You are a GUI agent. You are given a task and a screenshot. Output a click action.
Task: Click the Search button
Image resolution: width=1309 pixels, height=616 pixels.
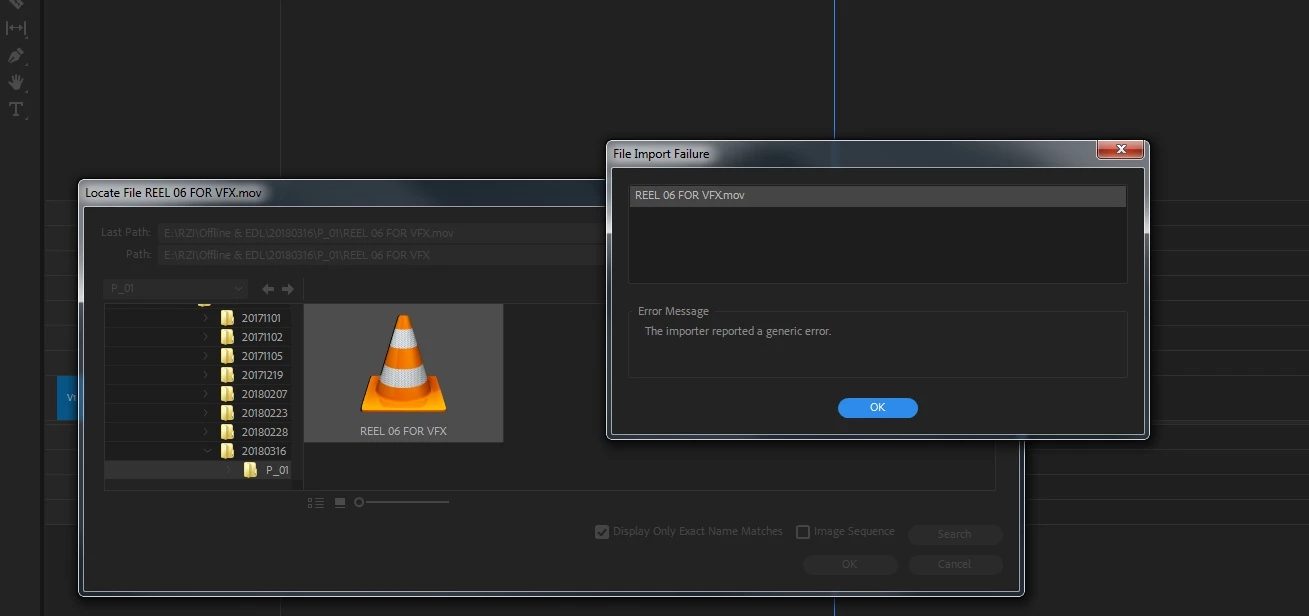(x=954, y=534)
